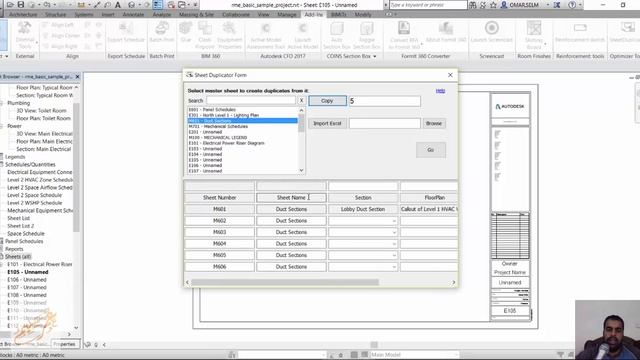Screen dimensions: 640x360
Task: Open the Section dropdown in row M606
Action: [394, 267]
